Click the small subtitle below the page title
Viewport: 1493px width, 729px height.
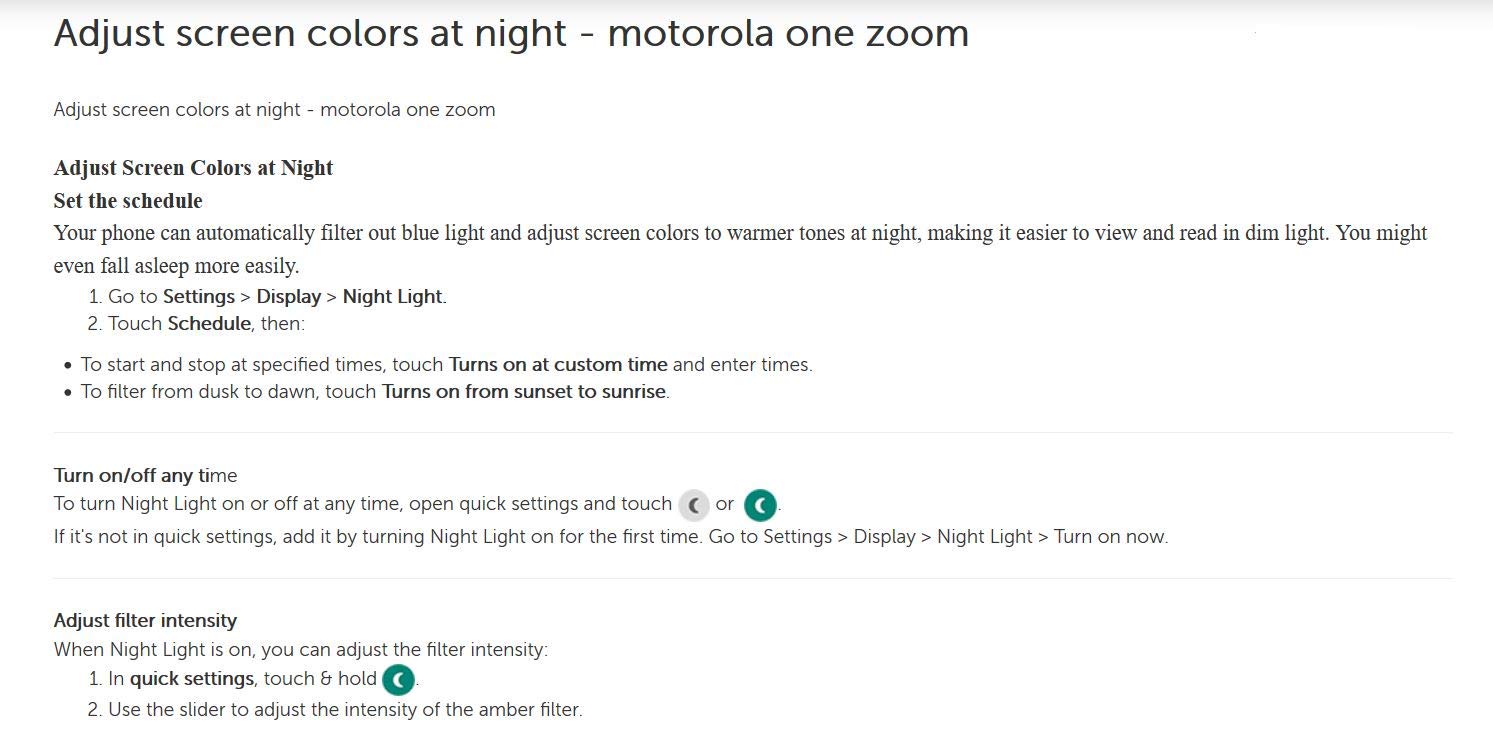(x=274, y=109)
